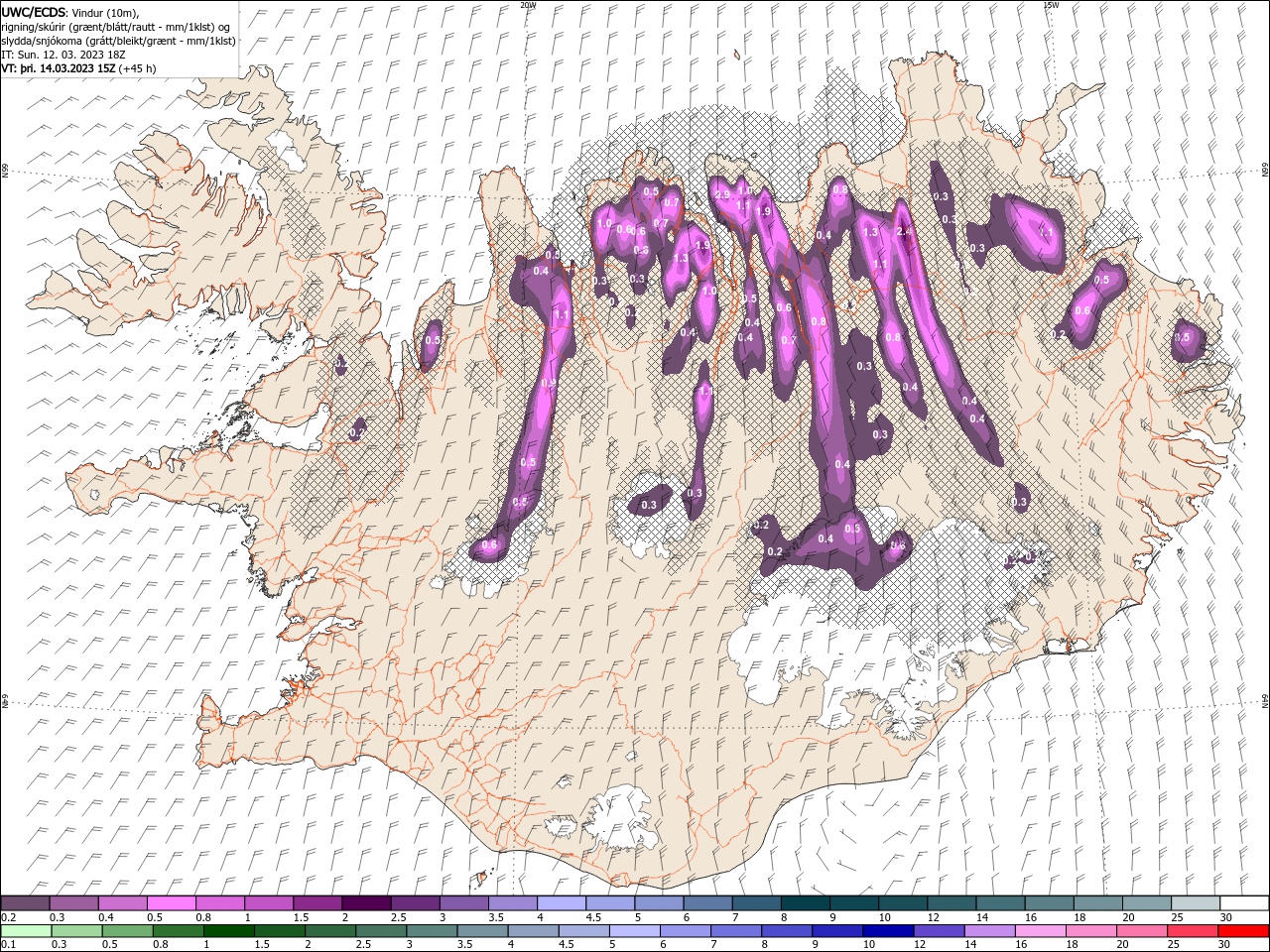This screenshot has width=1270, height=952.
Task: Click the darkest green 1 swatch in bottom legend row
Action: pyautogui.click(x=228, y=931)
